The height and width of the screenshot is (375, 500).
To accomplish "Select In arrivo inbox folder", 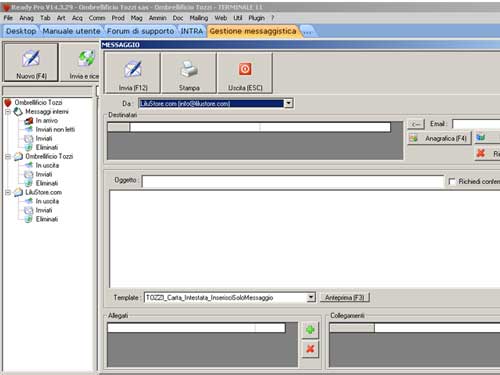I will (x=47, y=121).
